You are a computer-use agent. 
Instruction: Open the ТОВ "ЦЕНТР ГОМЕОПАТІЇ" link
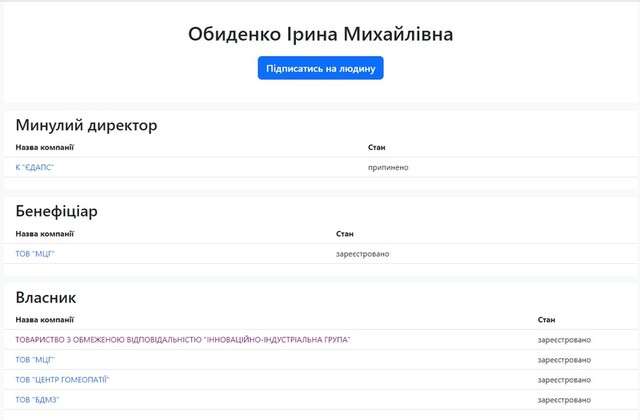[x=62, y=380]
